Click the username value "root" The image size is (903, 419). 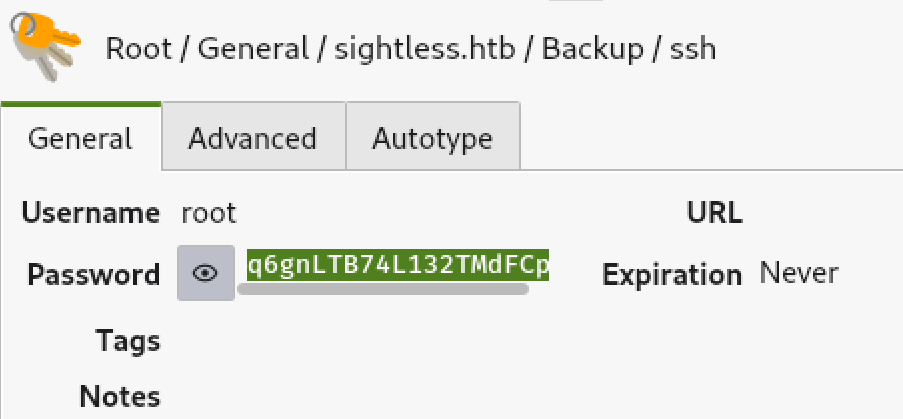point(208,213)
